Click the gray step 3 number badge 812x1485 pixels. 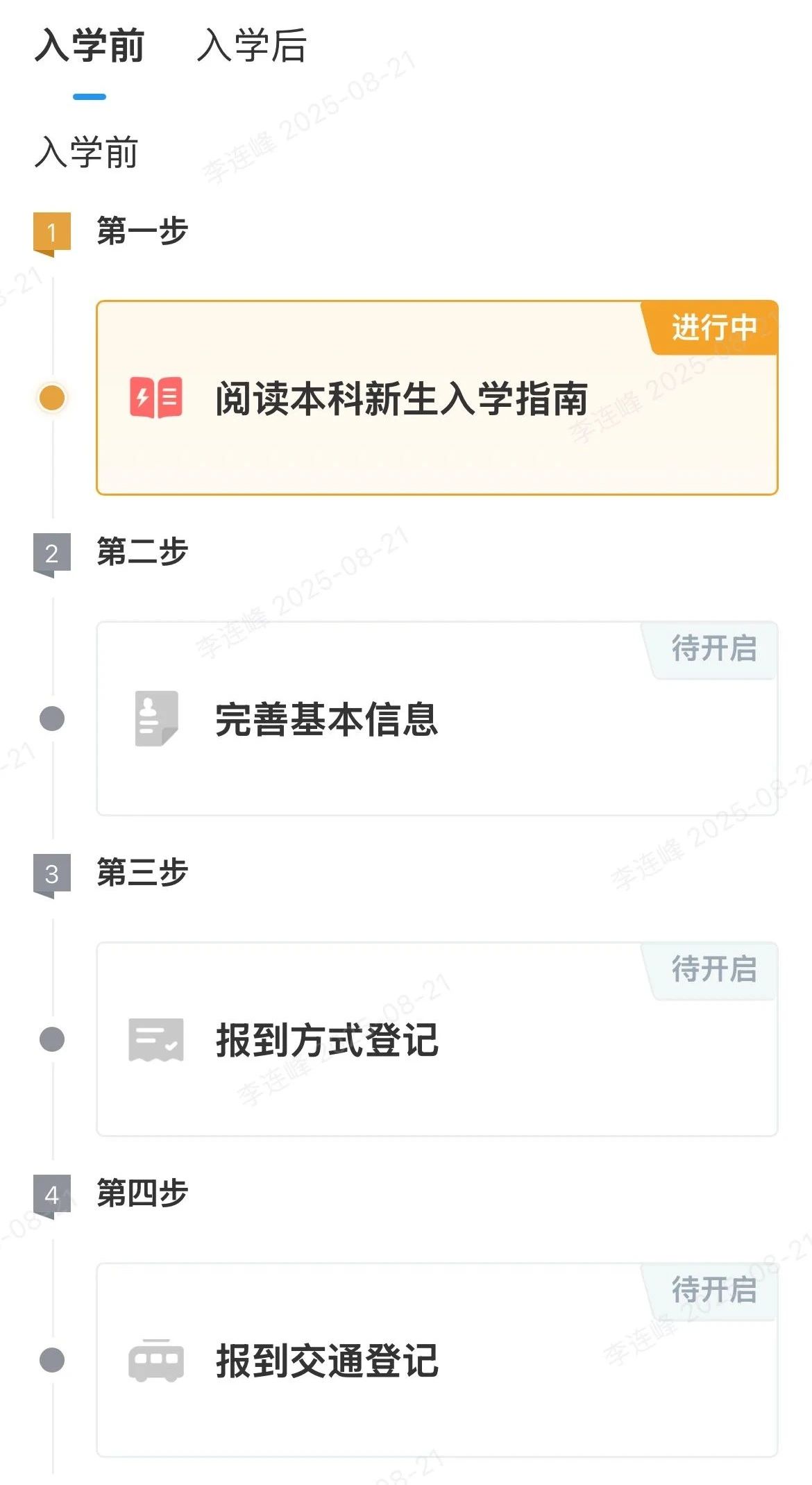tap(52, 874)
